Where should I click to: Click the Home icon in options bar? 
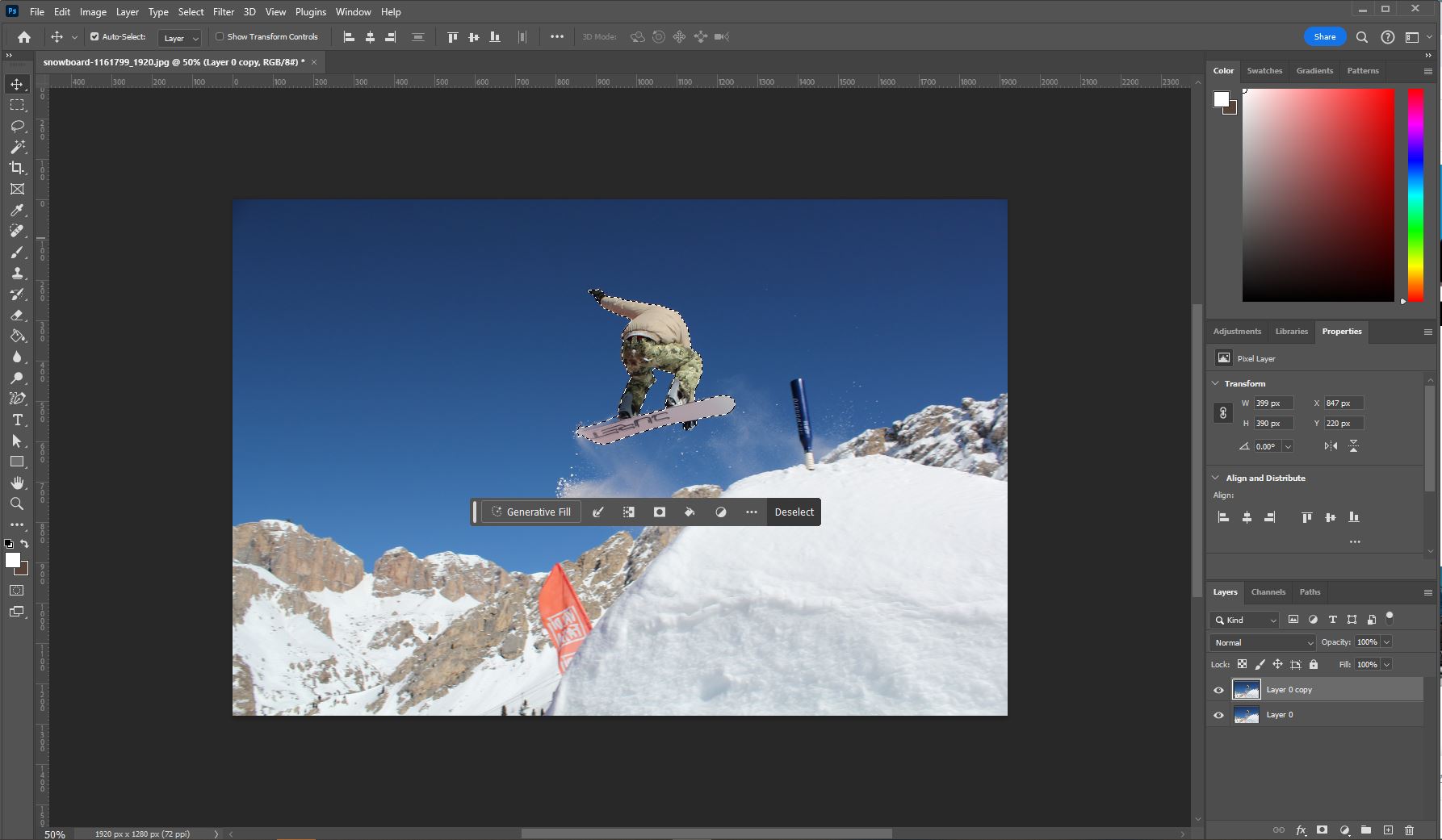tap(24, 37)
